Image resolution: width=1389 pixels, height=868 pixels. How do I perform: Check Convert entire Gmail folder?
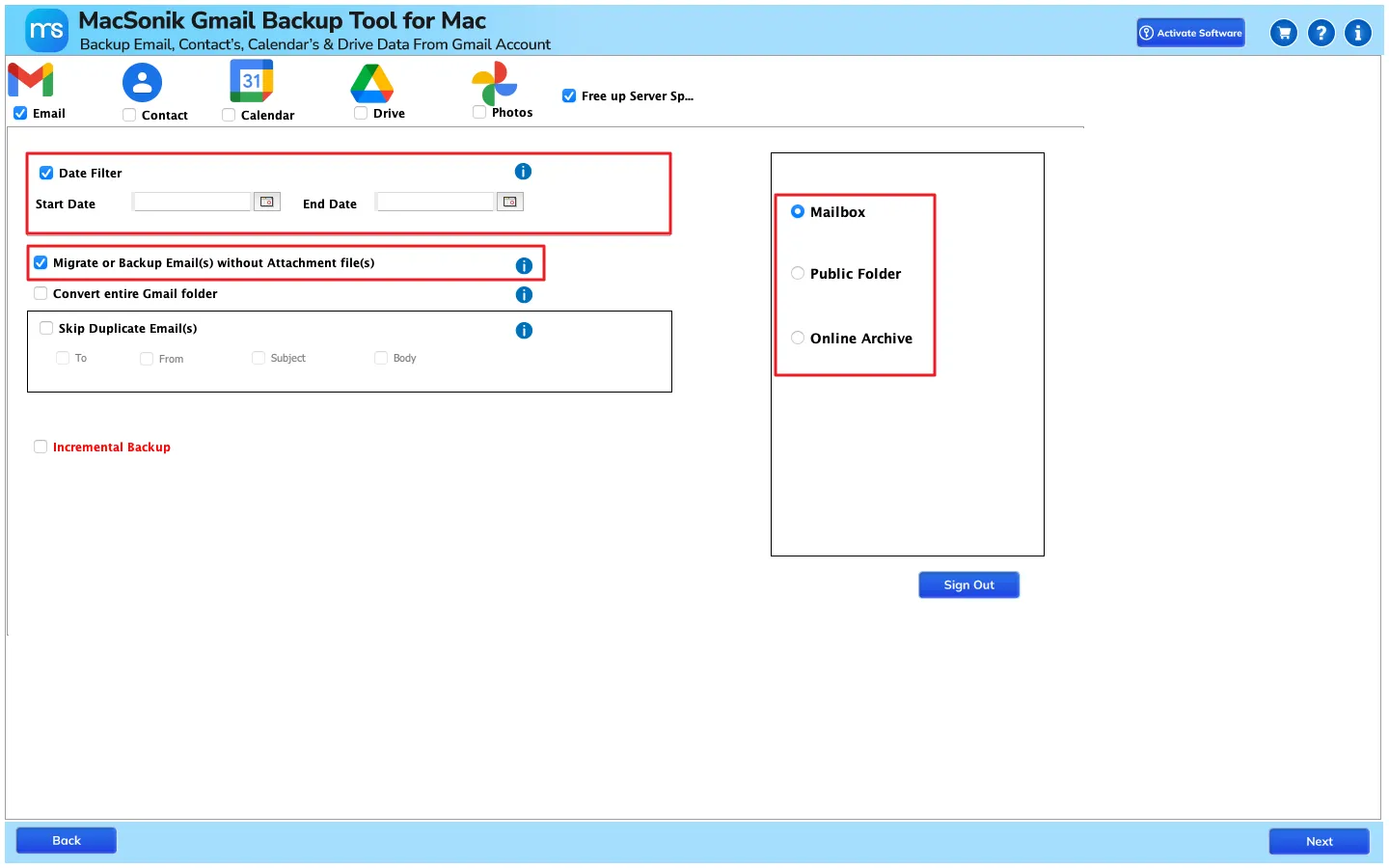pos(41,293)
